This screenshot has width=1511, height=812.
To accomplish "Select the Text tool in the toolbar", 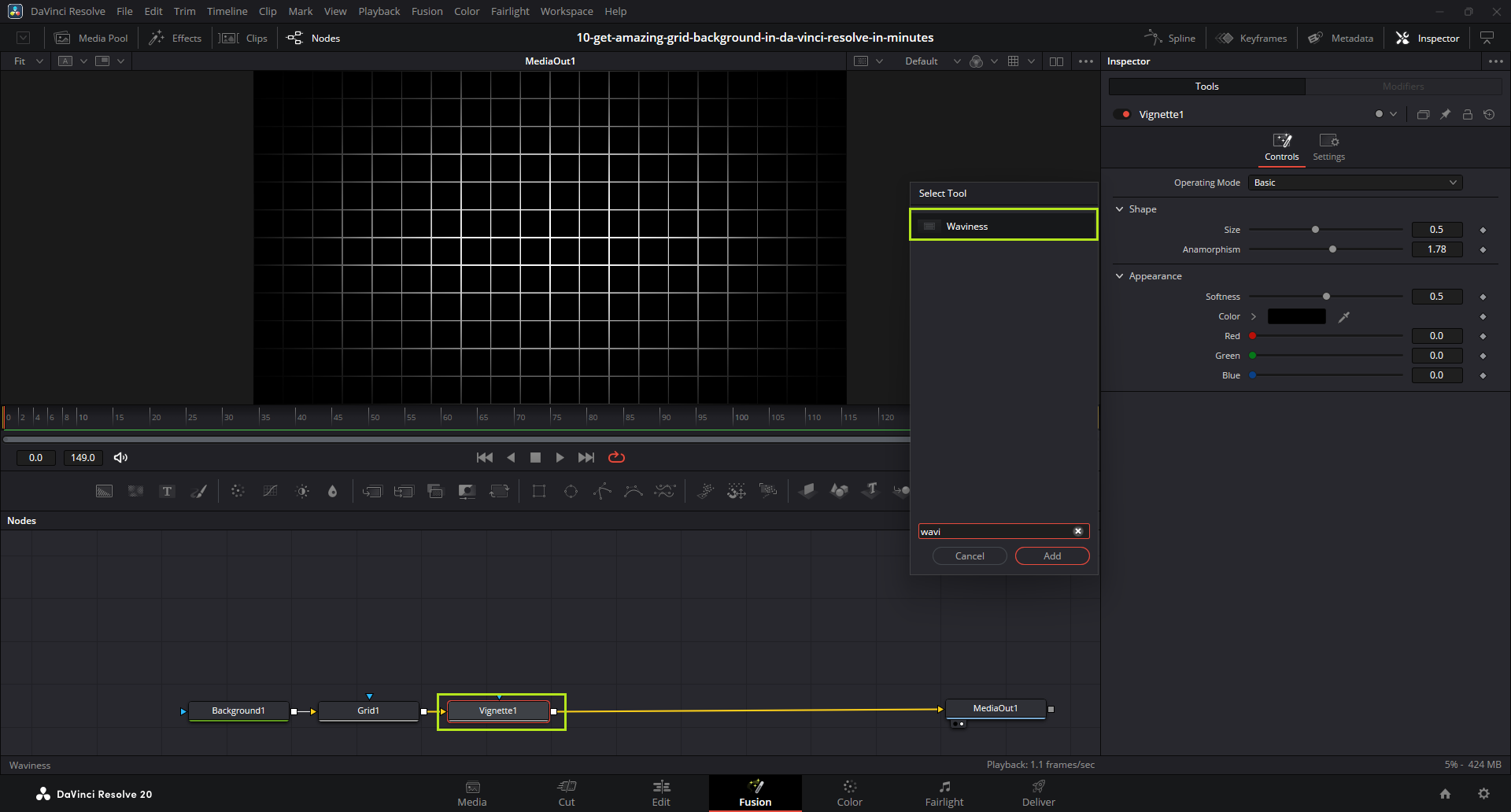I will coord(167,492).
